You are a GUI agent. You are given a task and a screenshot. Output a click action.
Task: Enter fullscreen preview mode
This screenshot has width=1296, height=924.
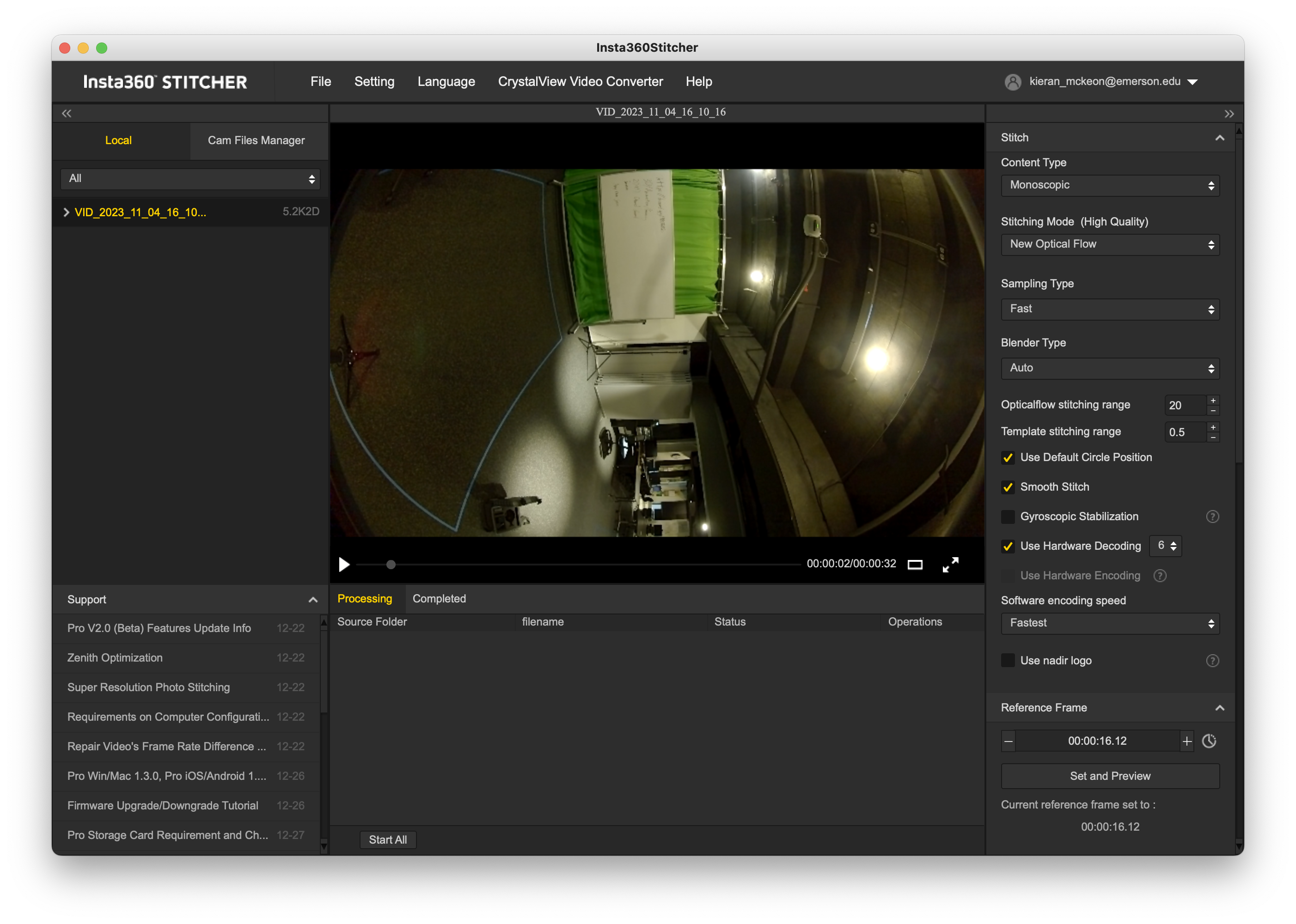(951, 565)
